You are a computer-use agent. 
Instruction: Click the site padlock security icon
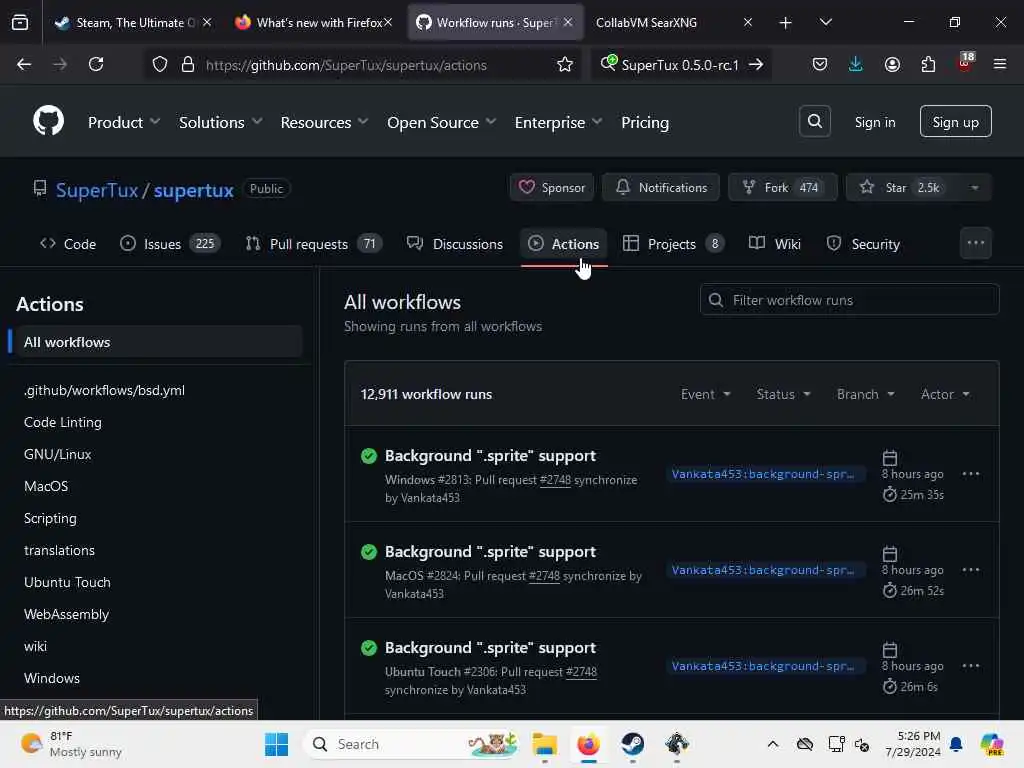tap(188, 64)
